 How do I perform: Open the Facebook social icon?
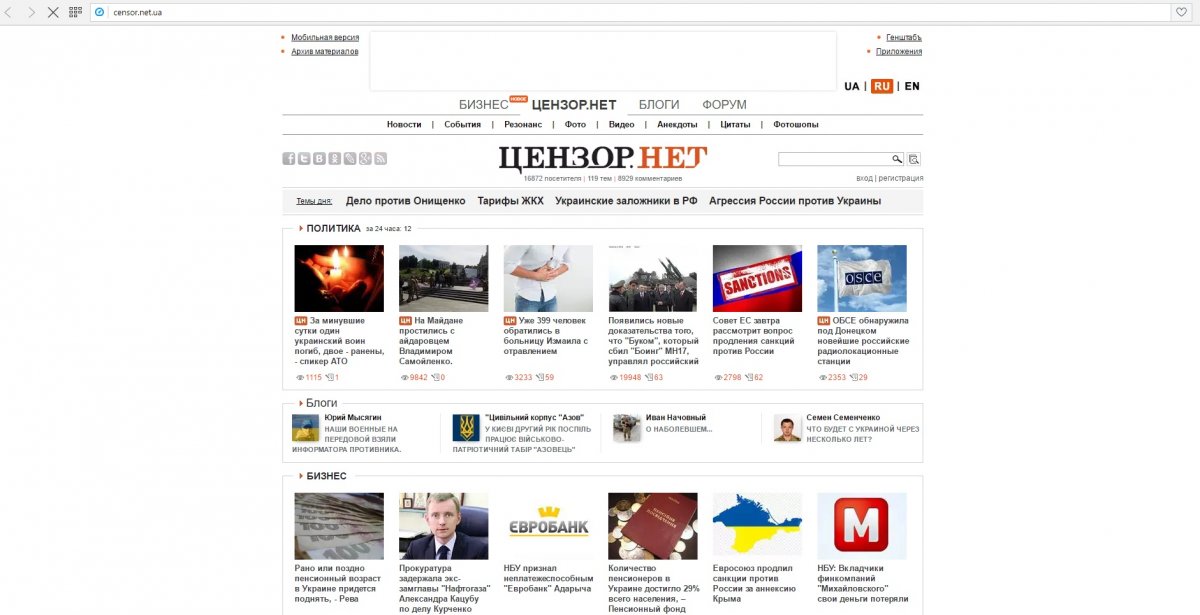pos(289,159)
